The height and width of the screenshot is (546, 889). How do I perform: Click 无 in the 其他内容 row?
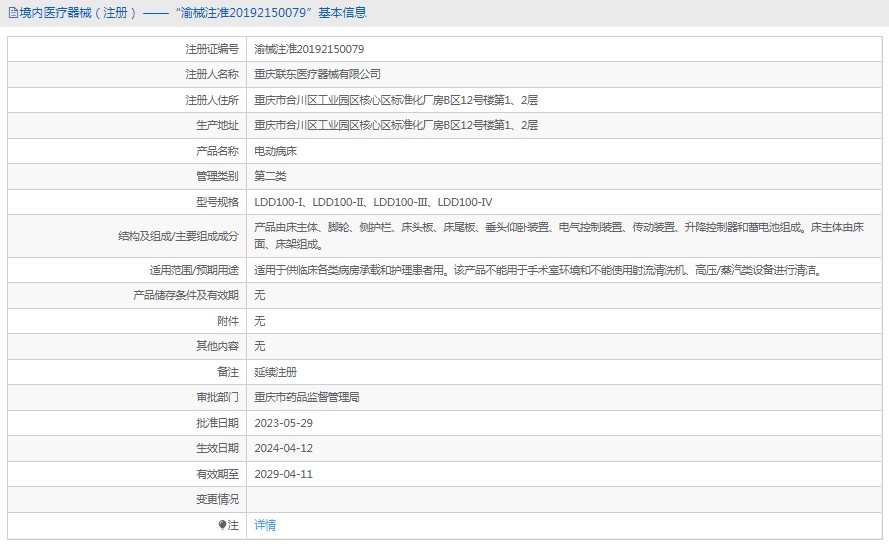click(x=260, y=346)
